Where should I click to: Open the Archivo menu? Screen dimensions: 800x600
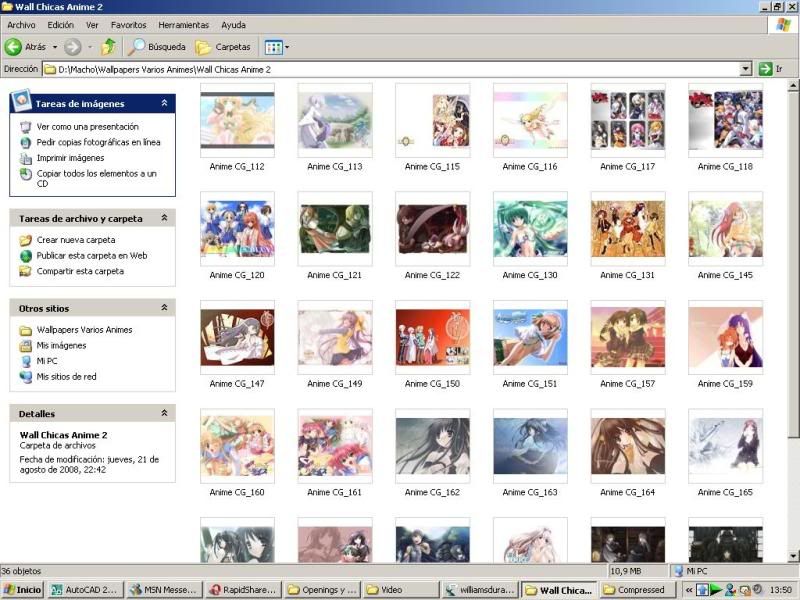pos(21,25)
